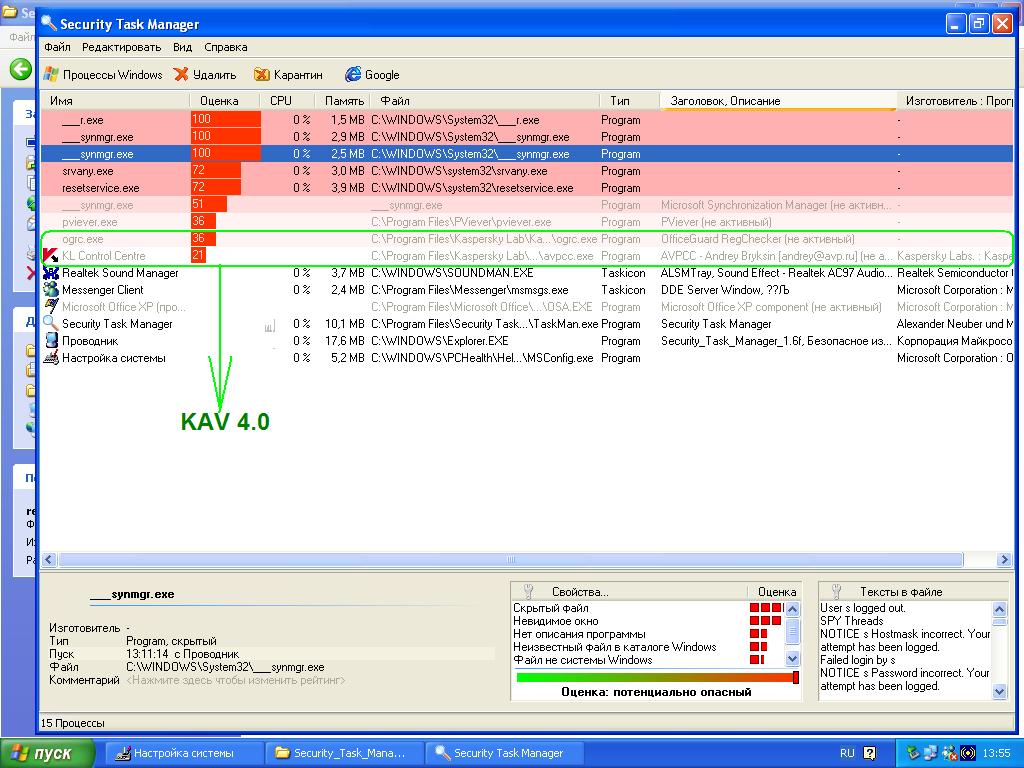
Task: Click the RU language indicator
Action: pyautogui.click(x=847, y=753)
